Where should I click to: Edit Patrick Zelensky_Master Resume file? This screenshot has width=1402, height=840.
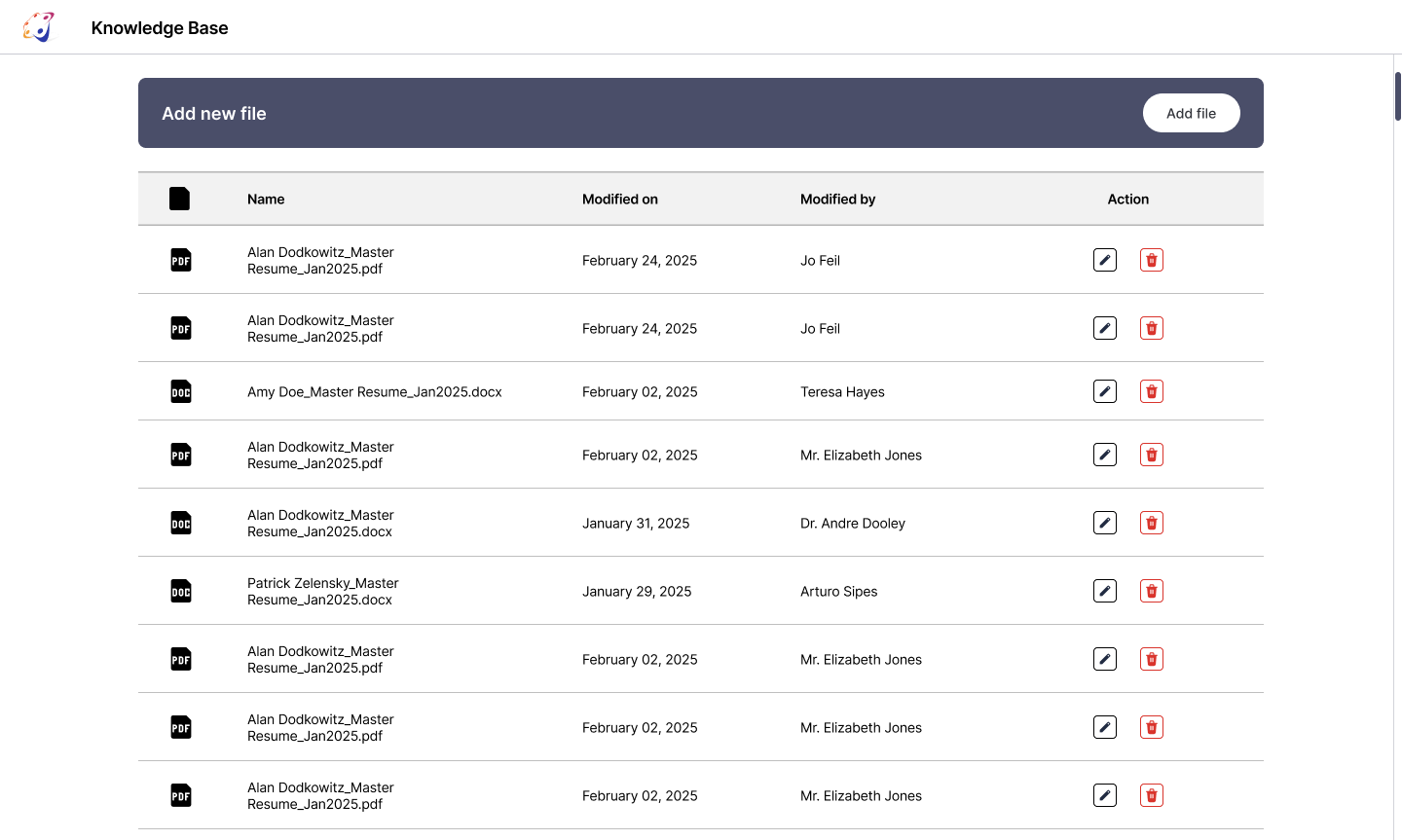point(1105,591)
